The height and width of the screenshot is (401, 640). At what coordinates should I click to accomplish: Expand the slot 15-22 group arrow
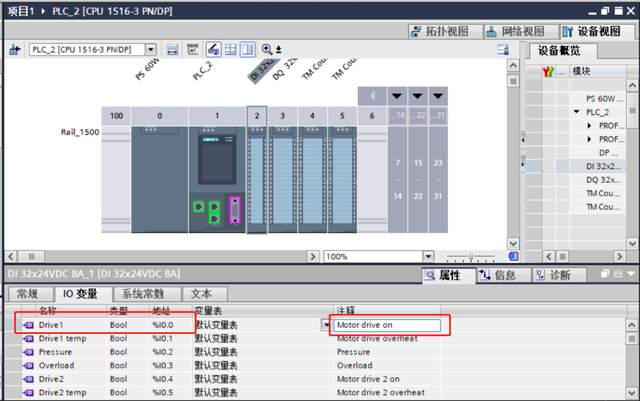pos(417,96)
